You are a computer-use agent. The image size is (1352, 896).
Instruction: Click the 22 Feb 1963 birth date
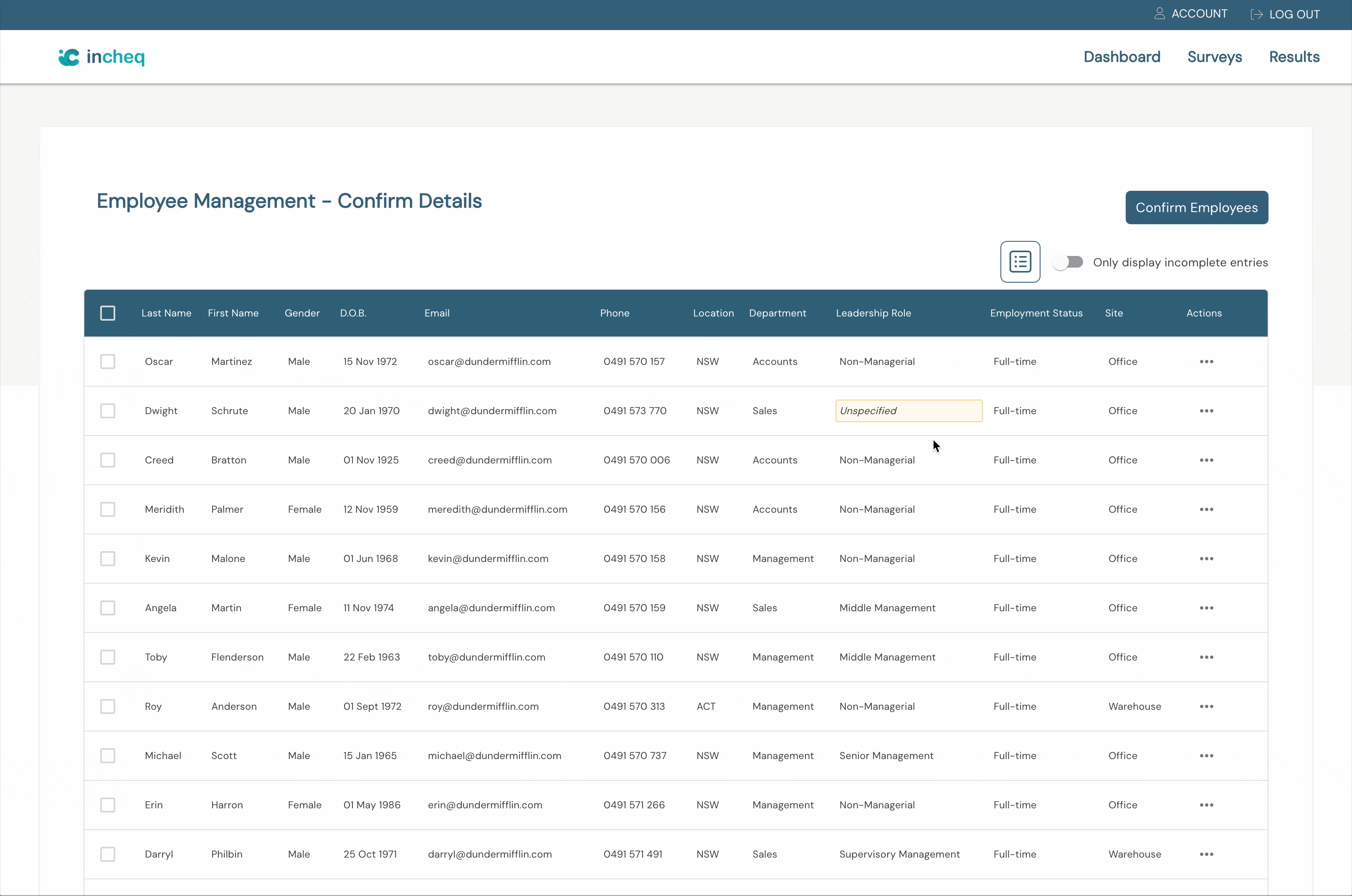(372, 657)
